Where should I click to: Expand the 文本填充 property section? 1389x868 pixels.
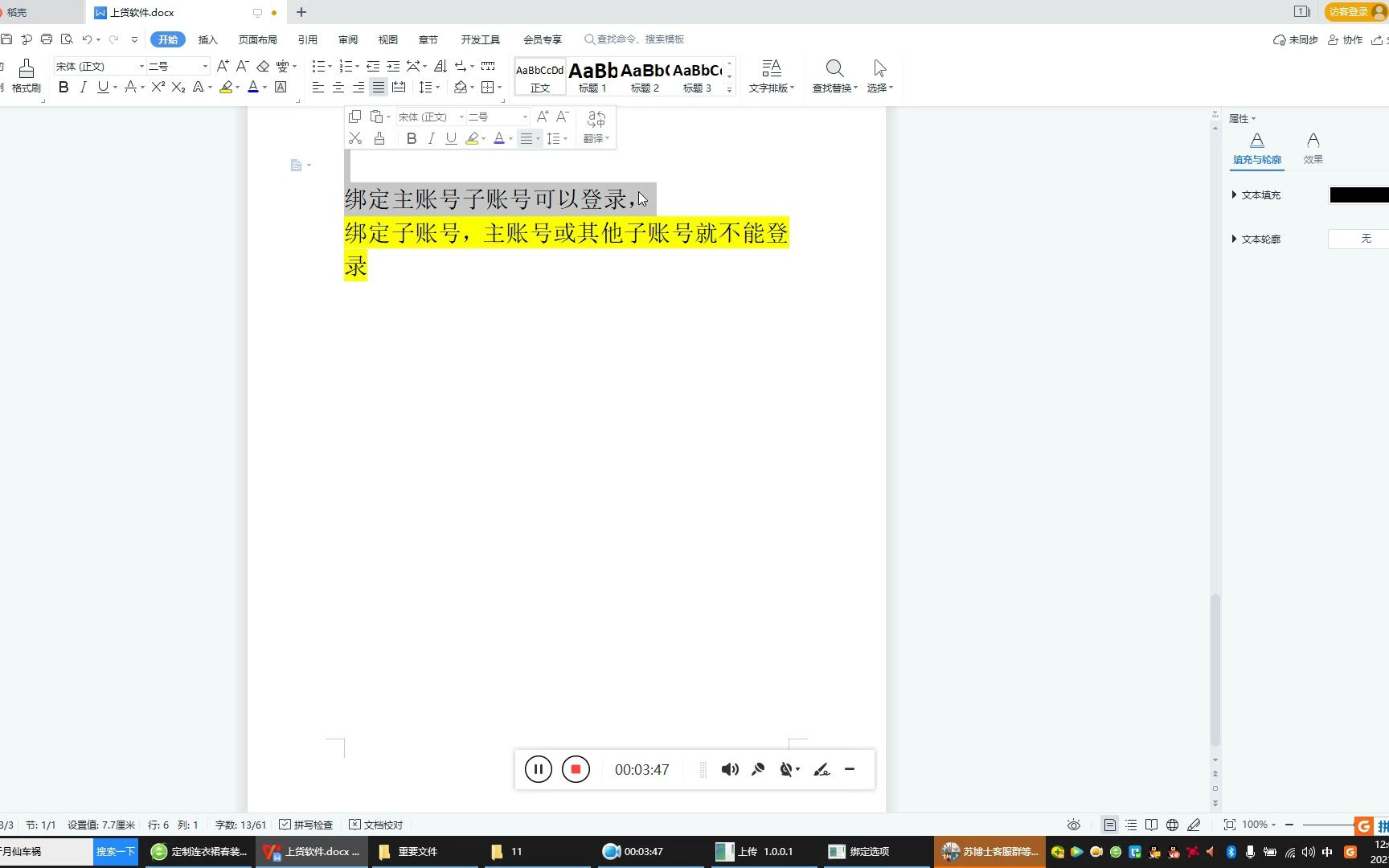[1235, 194]
